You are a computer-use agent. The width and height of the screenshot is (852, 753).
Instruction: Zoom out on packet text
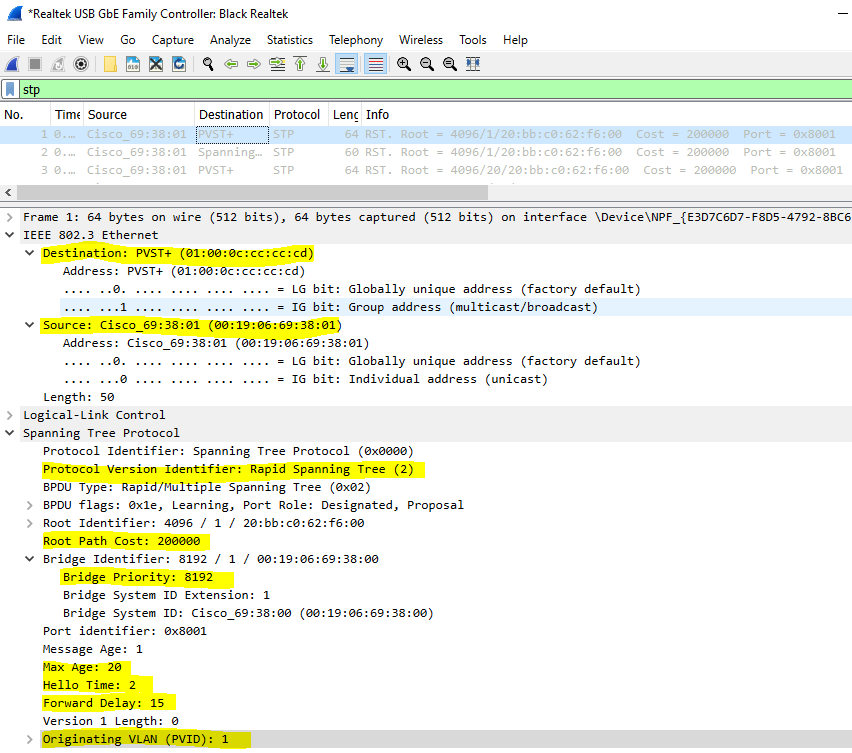(427, 64)
